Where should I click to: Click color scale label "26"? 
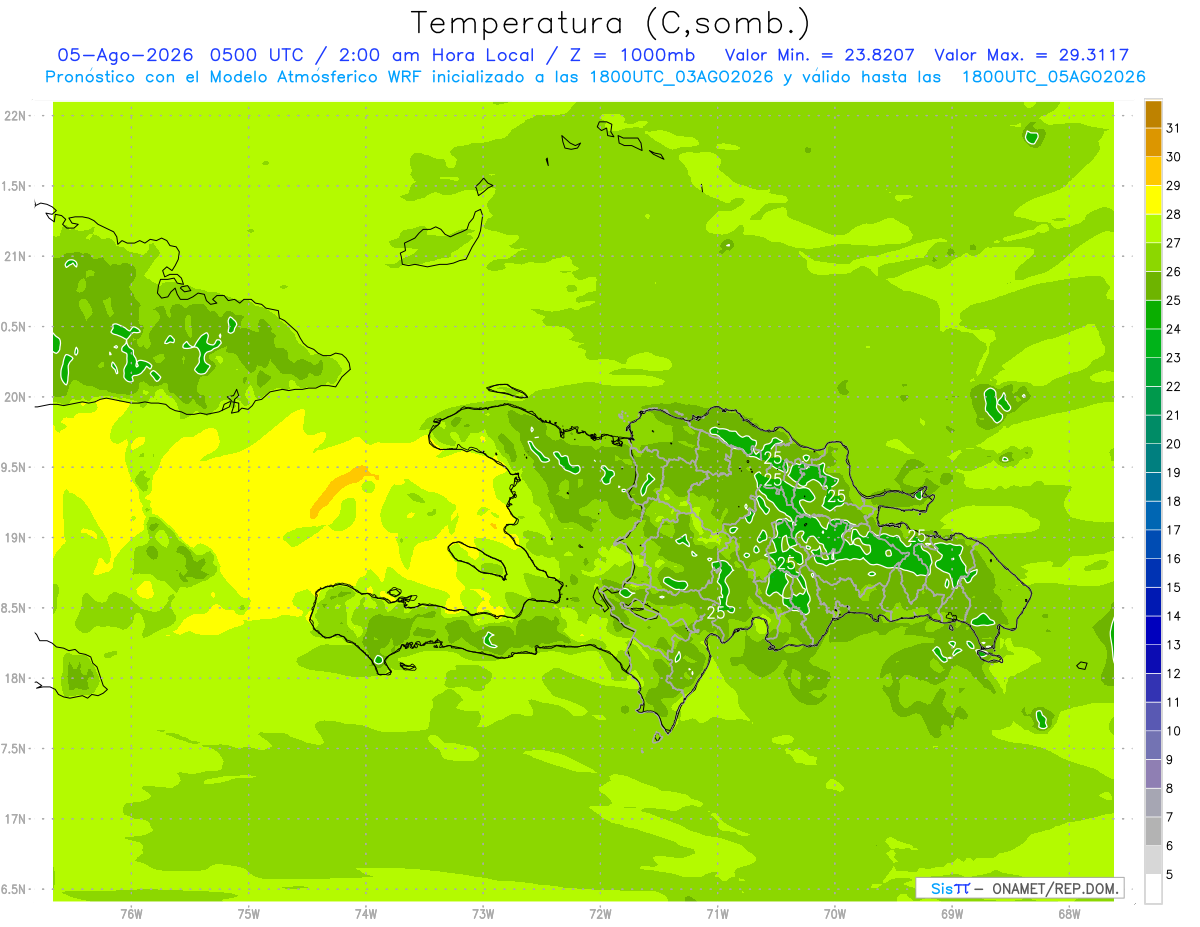pos(1174,271)
